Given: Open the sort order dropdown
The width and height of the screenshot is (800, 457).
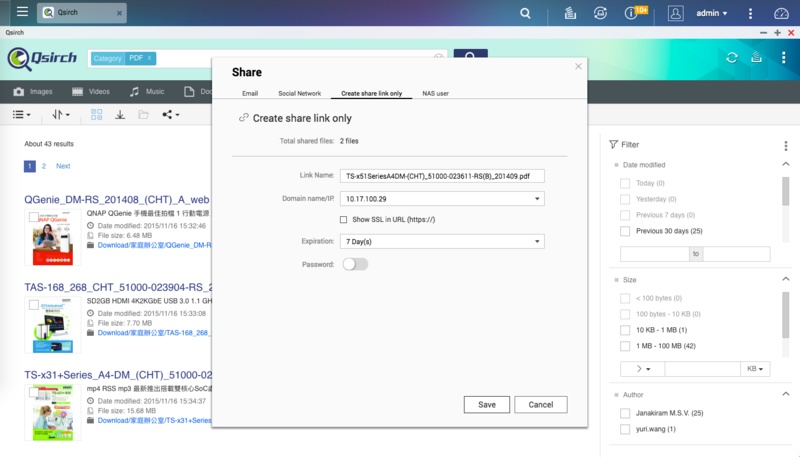Looking at the screenshot, I should pyautogui.click(x=61, y=115).
